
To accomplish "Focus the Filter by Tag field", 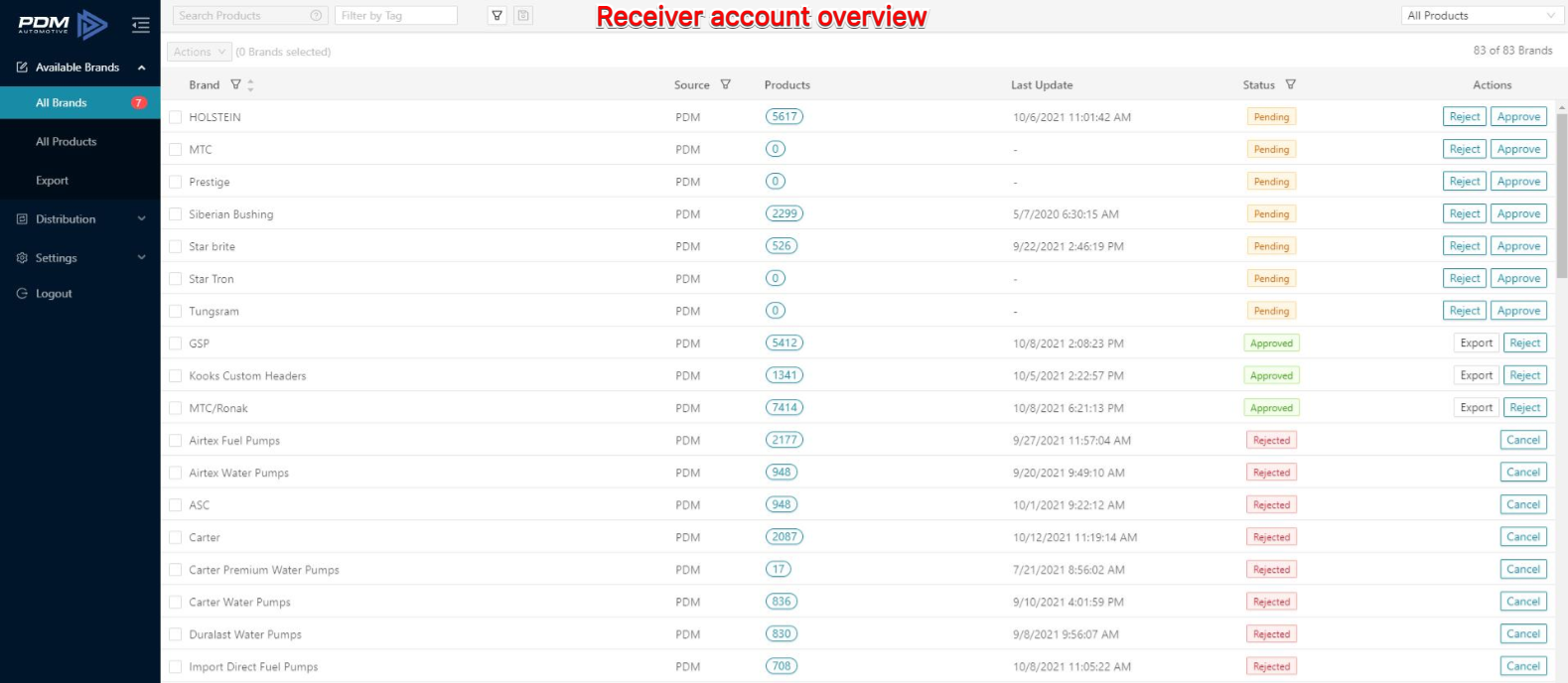I will [x=396, y=16].
